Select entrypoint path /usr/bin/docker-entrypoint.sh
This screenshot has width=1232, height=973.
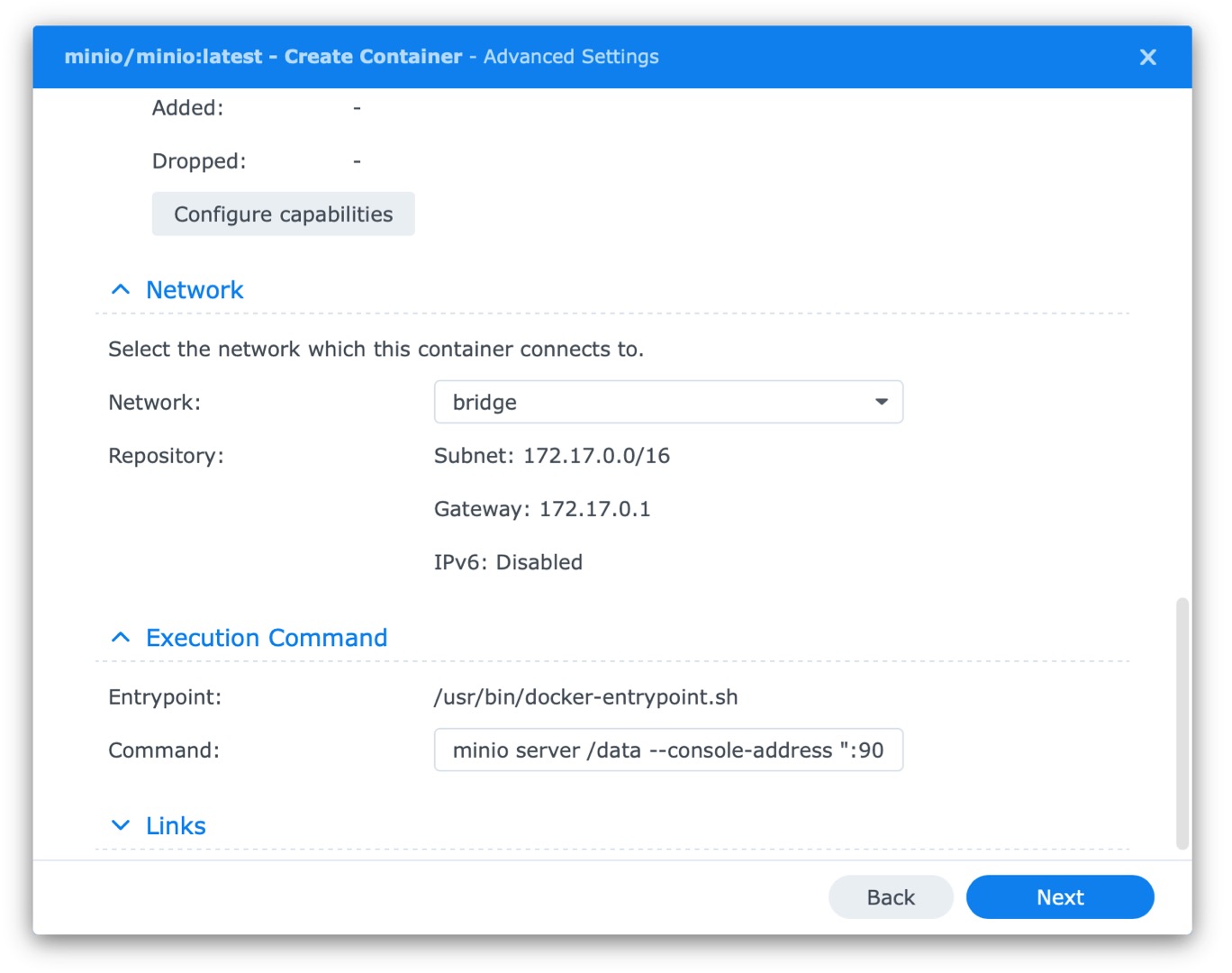585,697
